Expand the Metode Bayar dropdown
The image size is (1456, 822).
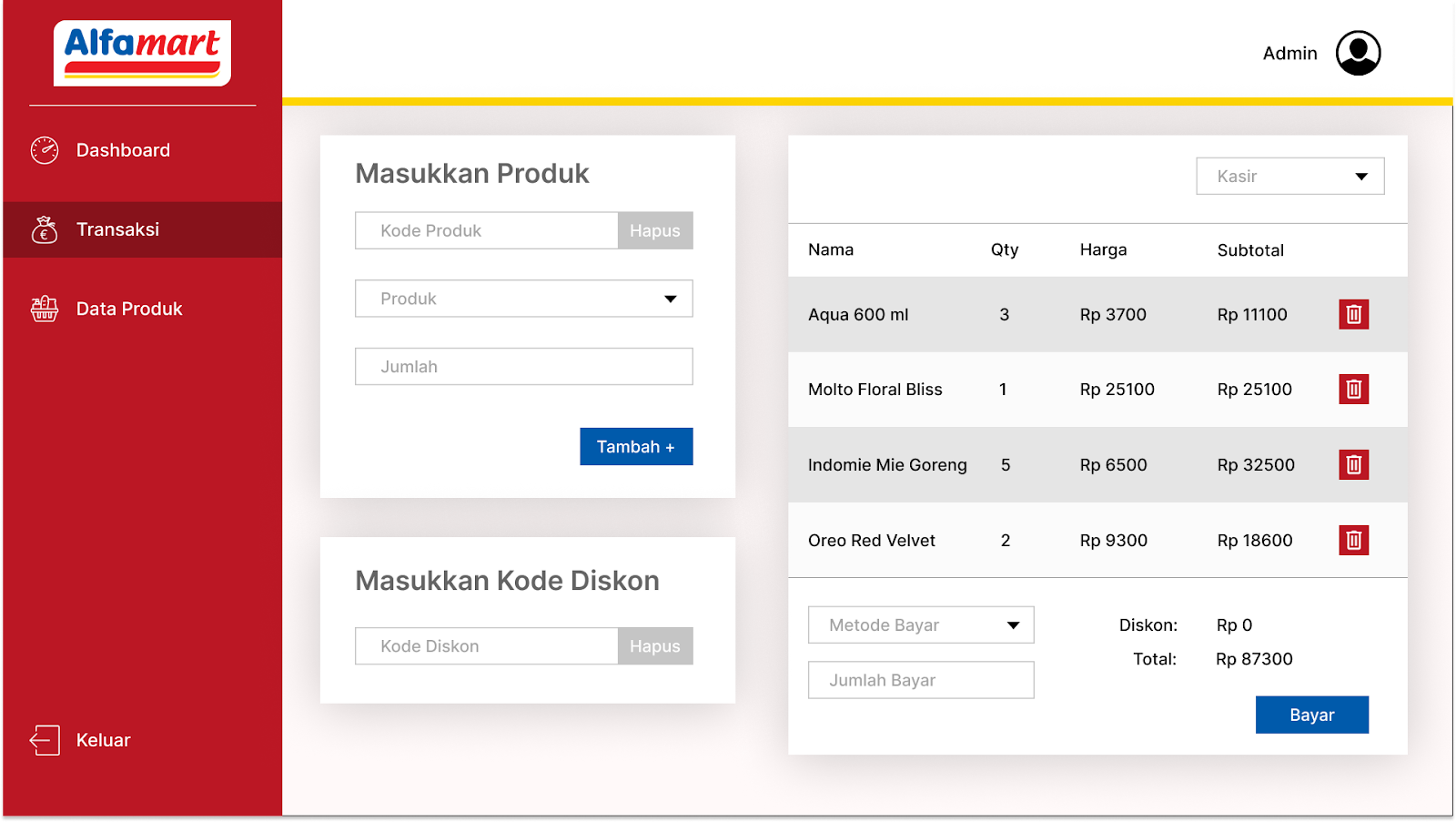pyautogui.click(x=921, y=624)
